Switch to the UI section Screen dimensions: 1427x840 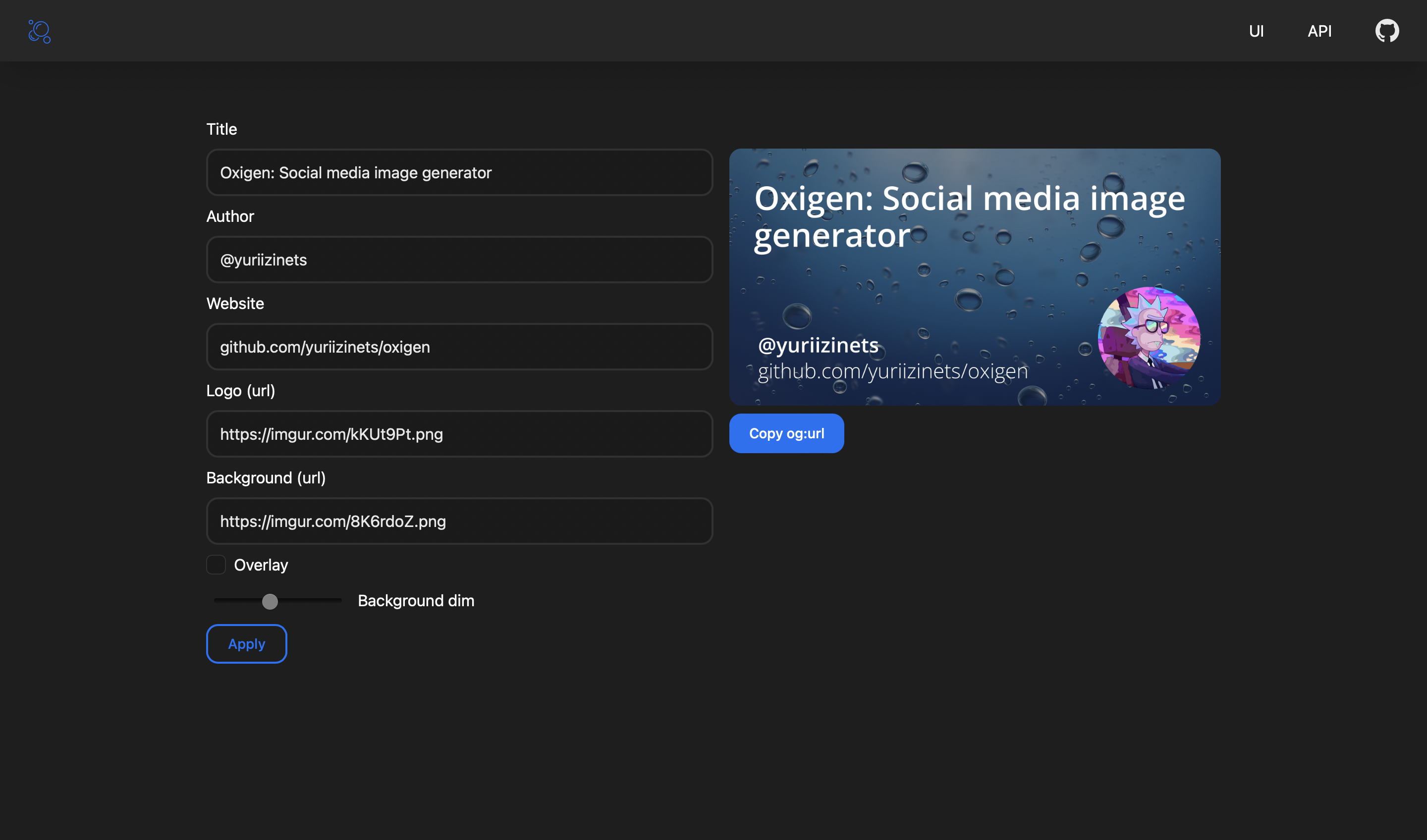pyautogui.click(x=1257, y=31)
